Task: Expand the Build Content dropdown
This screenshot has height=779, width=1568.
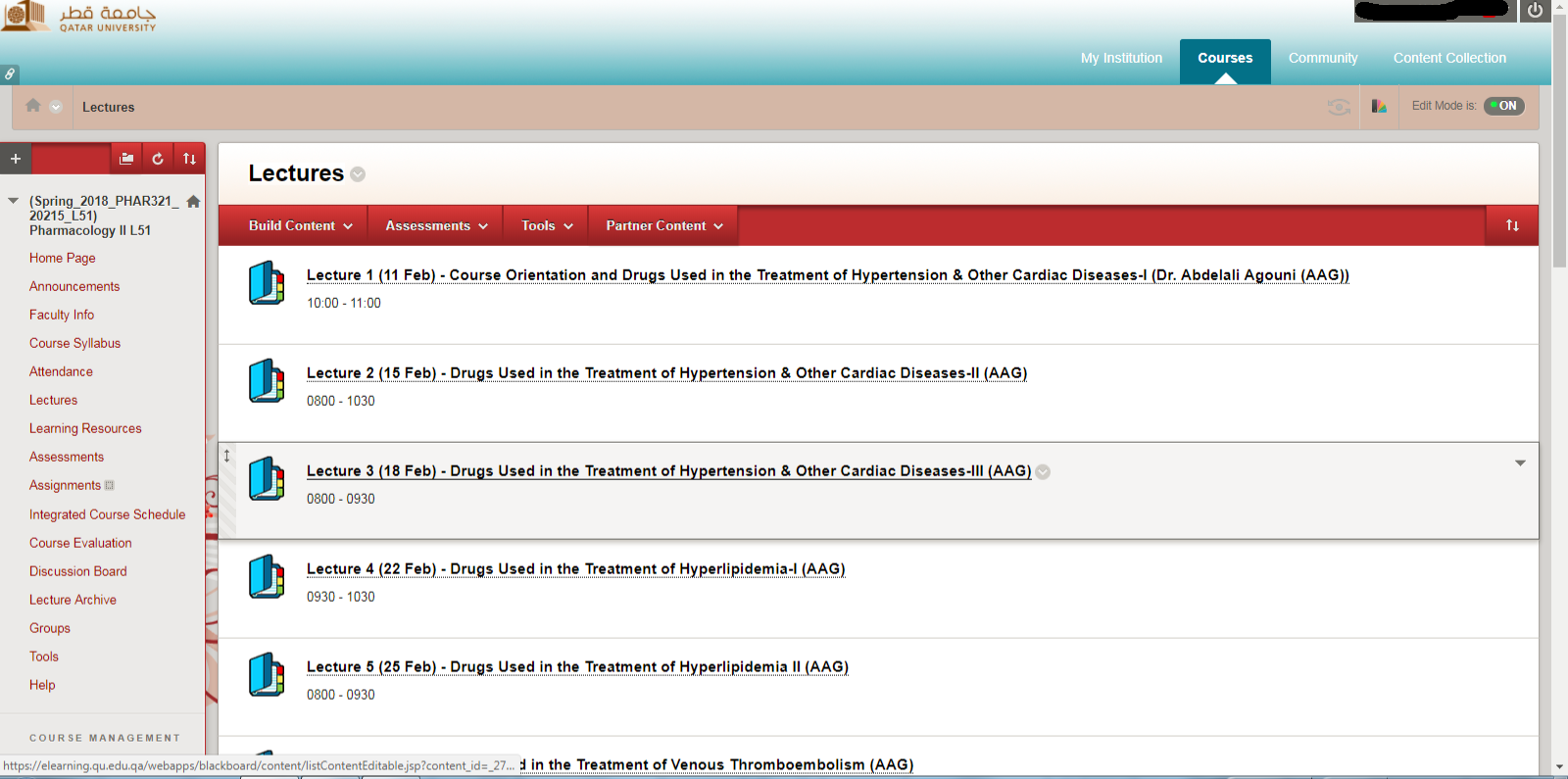Action: point(300,225)
